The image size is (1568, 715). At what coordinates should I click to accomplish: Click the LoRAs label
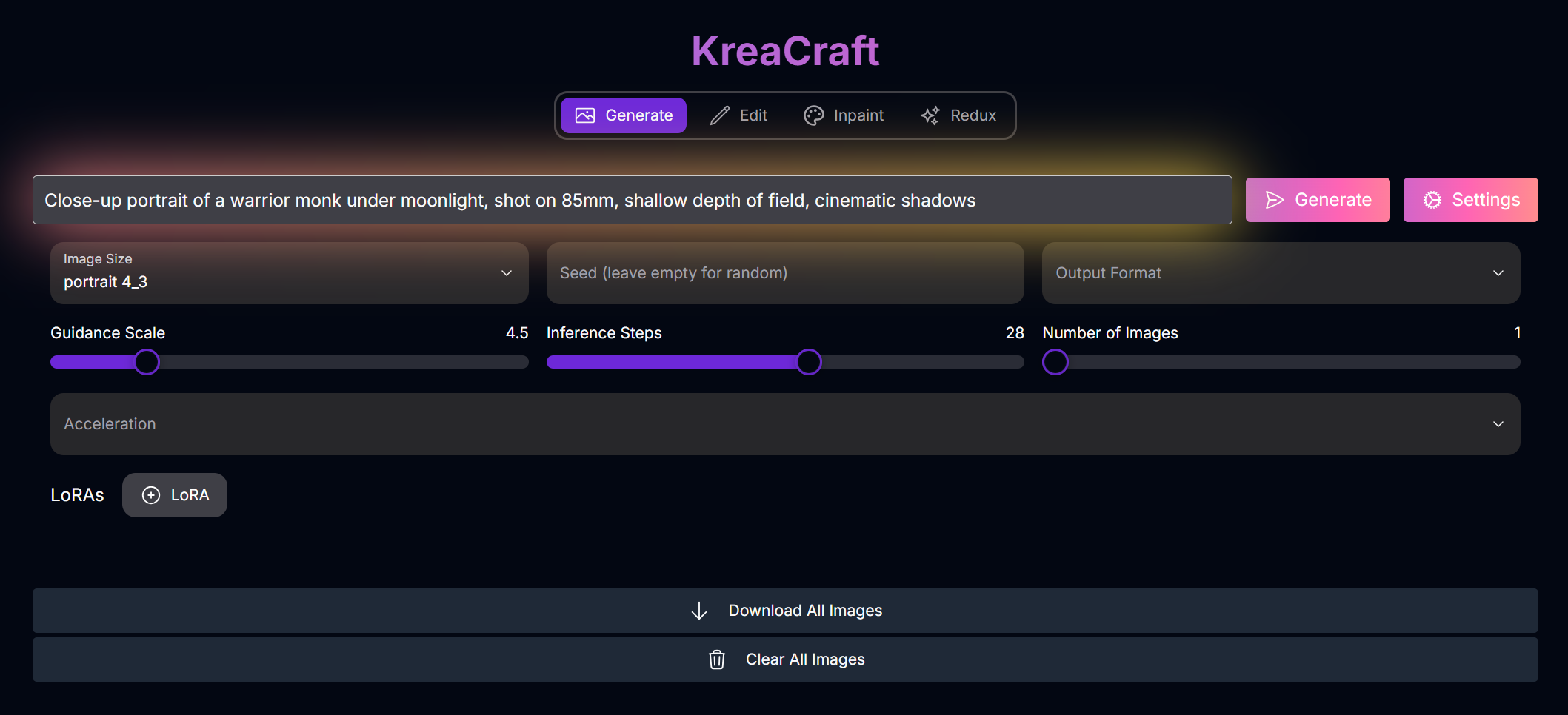pos(77,495)
